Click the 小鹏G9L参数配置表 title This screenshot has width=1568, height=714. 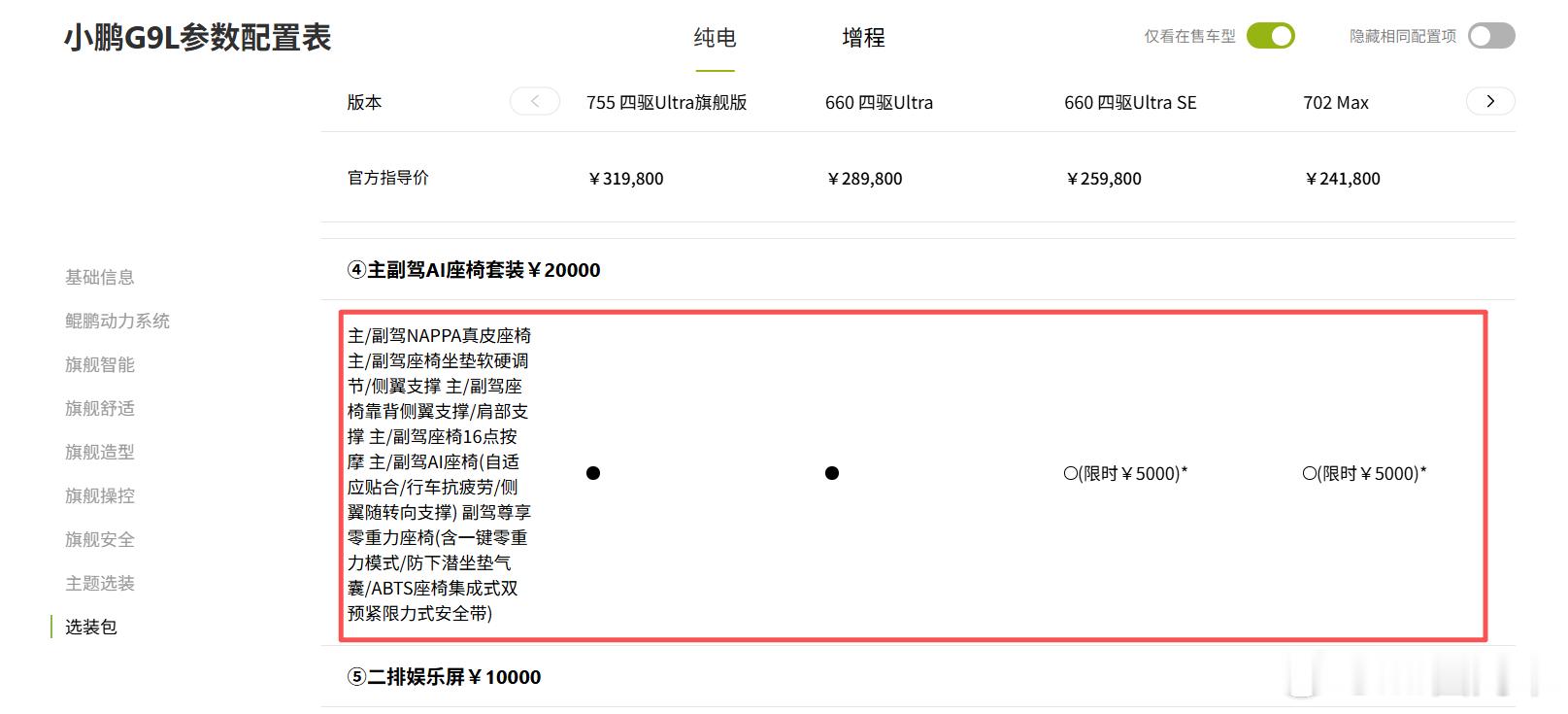pyautogui.click(x=198, y=38)
